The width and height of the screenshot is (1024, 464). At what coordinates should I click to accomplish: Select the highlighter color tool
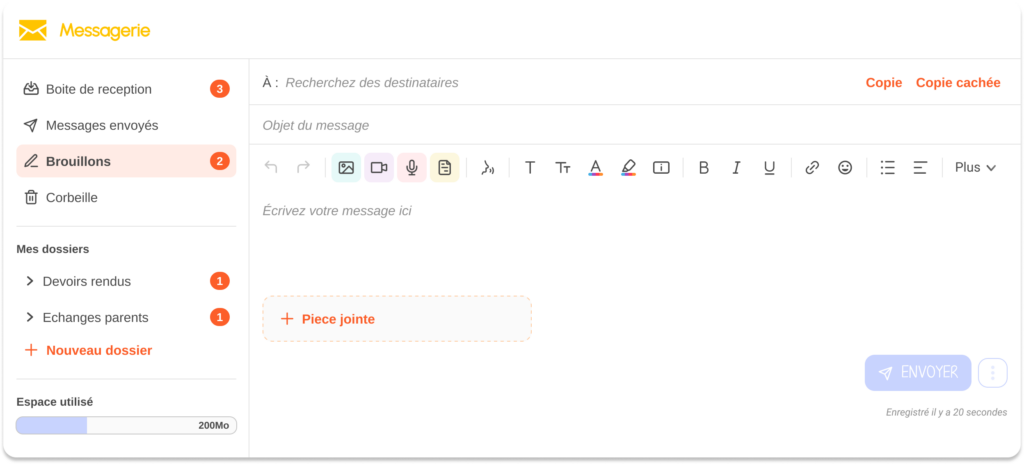[628, 168]
